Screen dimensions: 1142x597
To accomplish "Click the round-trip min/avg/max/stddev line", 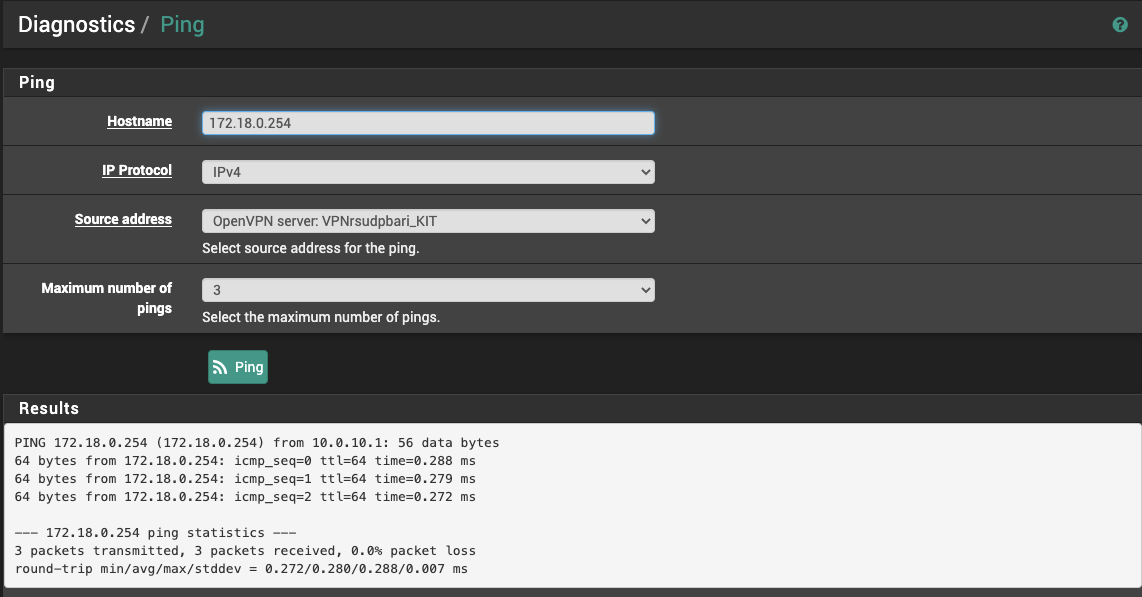I will [241, 569].
